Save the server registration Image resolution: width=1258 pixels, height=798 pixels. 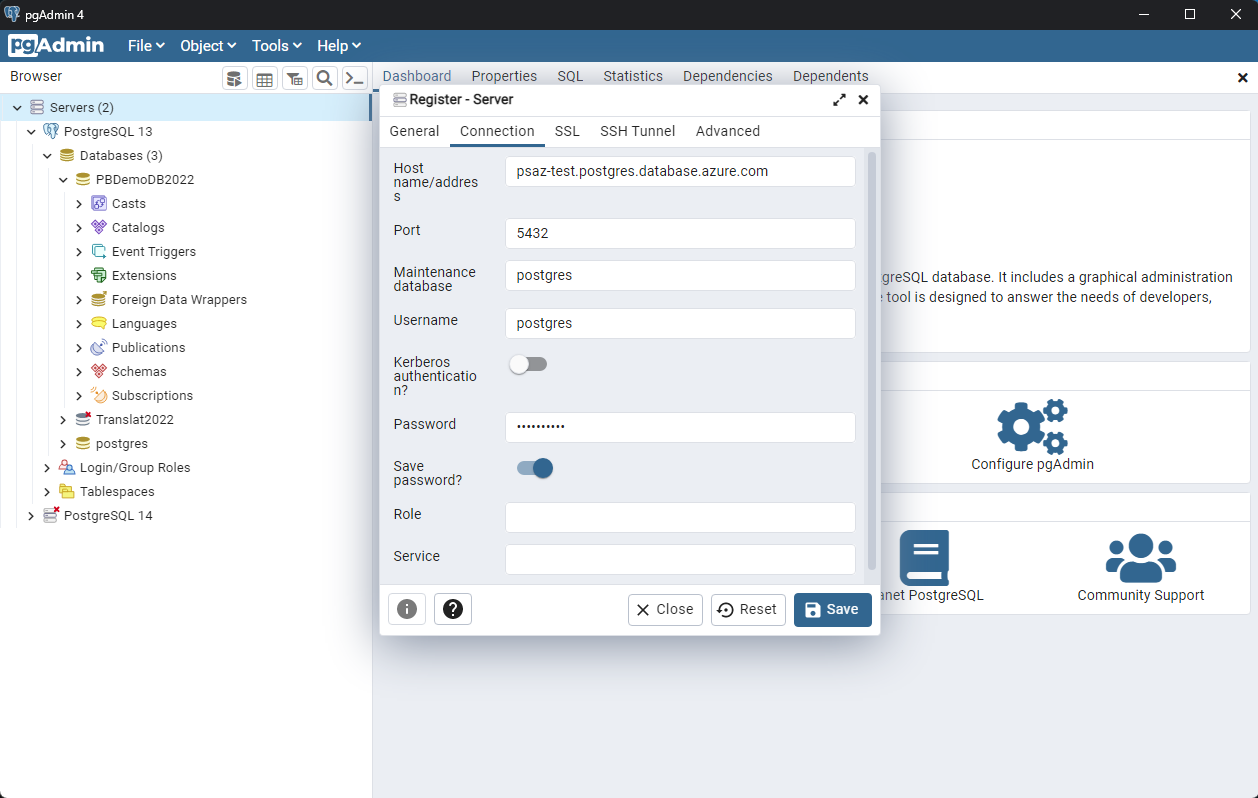[x=832, y=609]
